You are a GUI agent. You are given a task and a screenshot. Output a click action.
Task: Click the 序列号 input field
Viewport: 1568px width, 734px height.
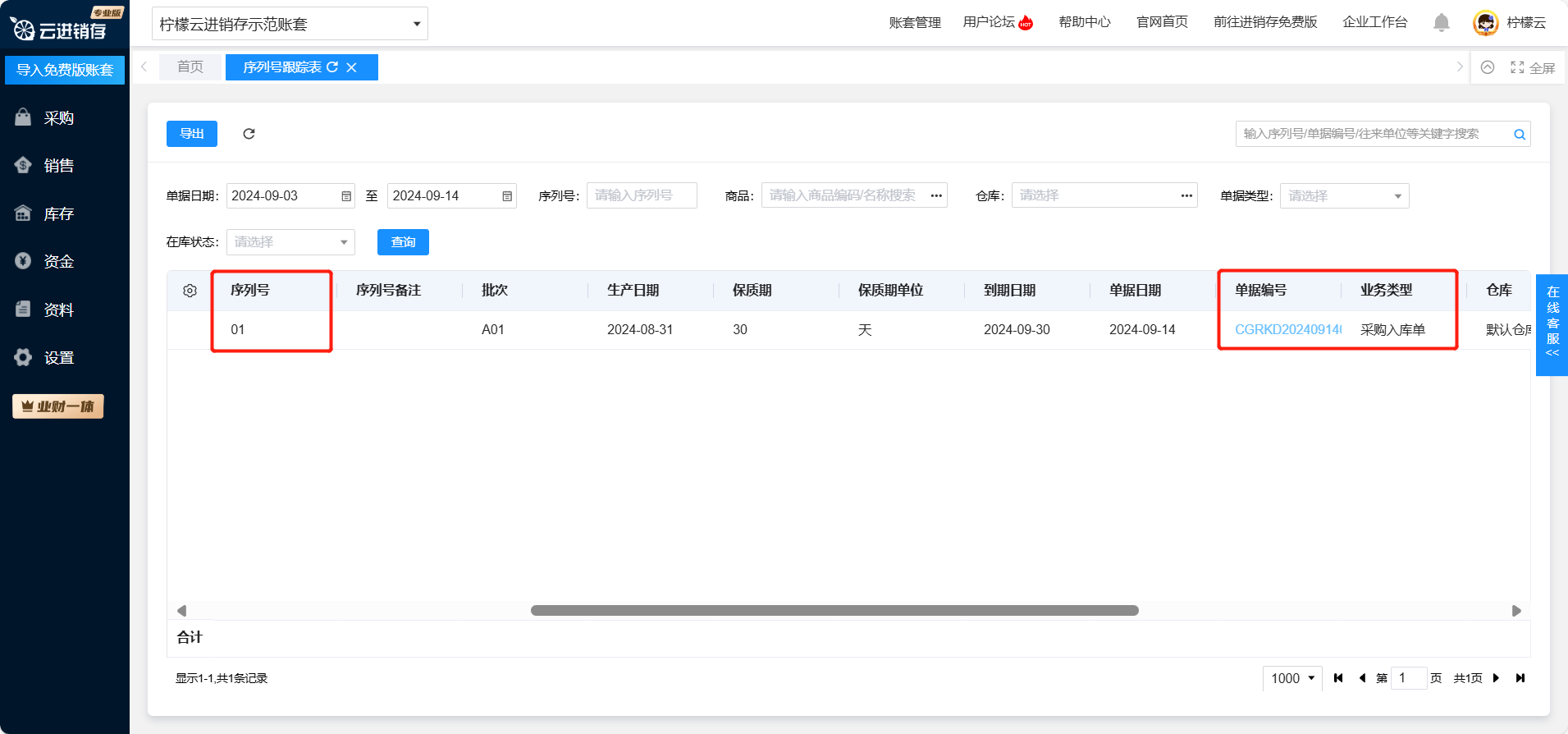[642, 195]
